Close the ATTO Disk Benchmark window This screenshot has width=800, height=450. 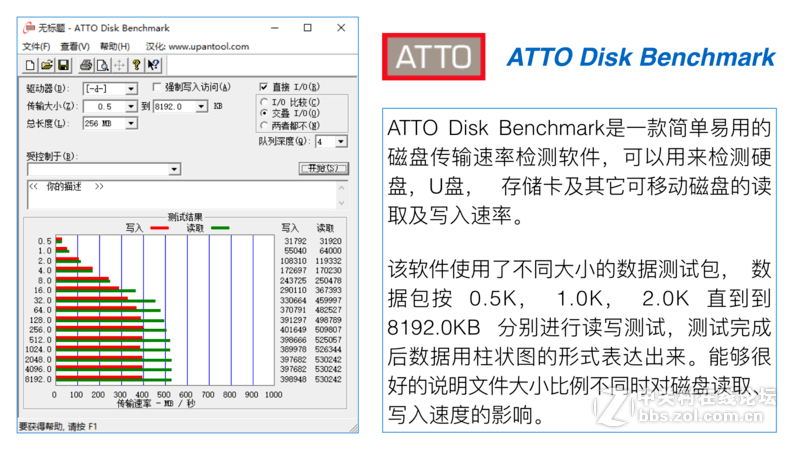(341, 28)
